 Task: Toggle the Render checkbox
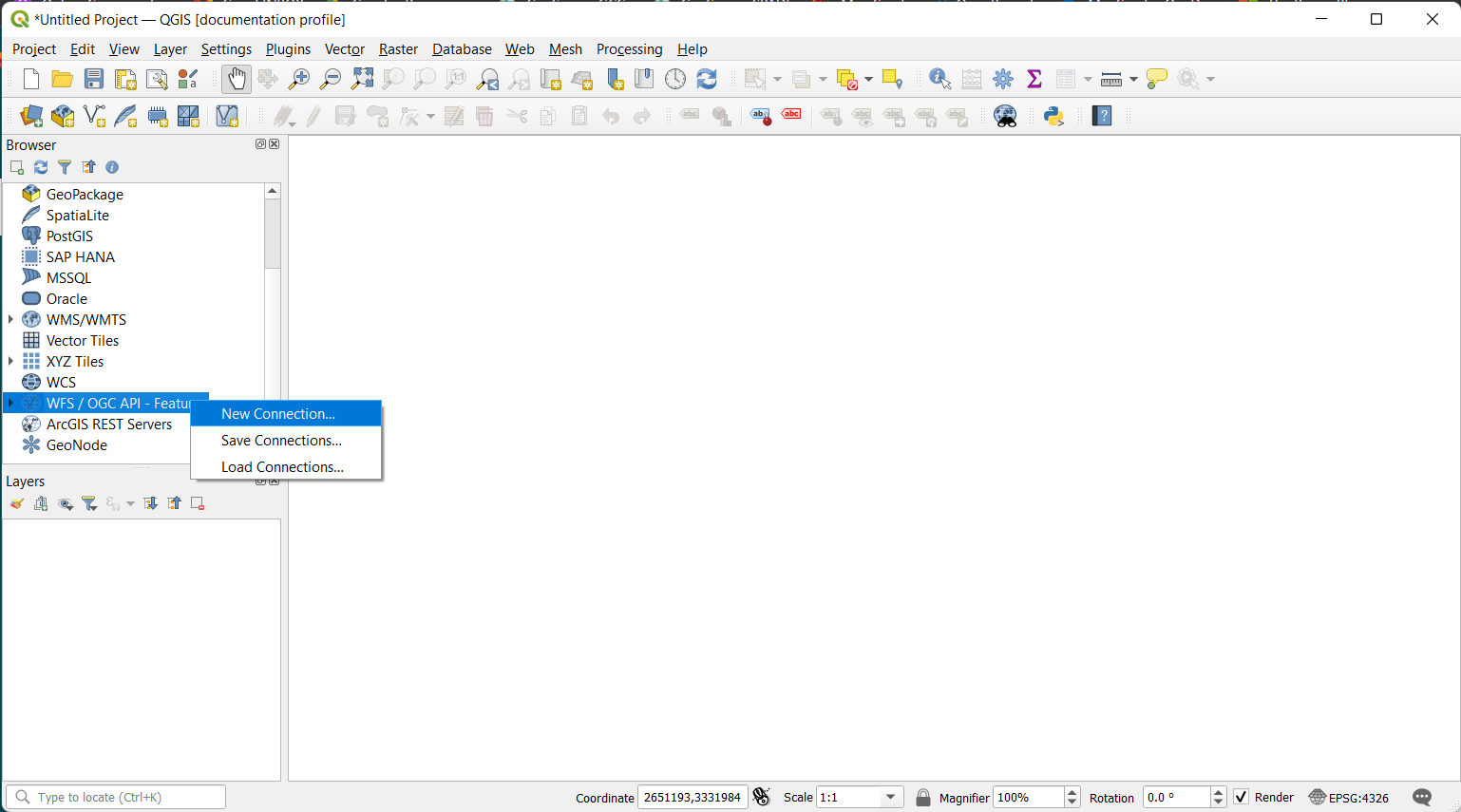click(x=1241, y=797)
